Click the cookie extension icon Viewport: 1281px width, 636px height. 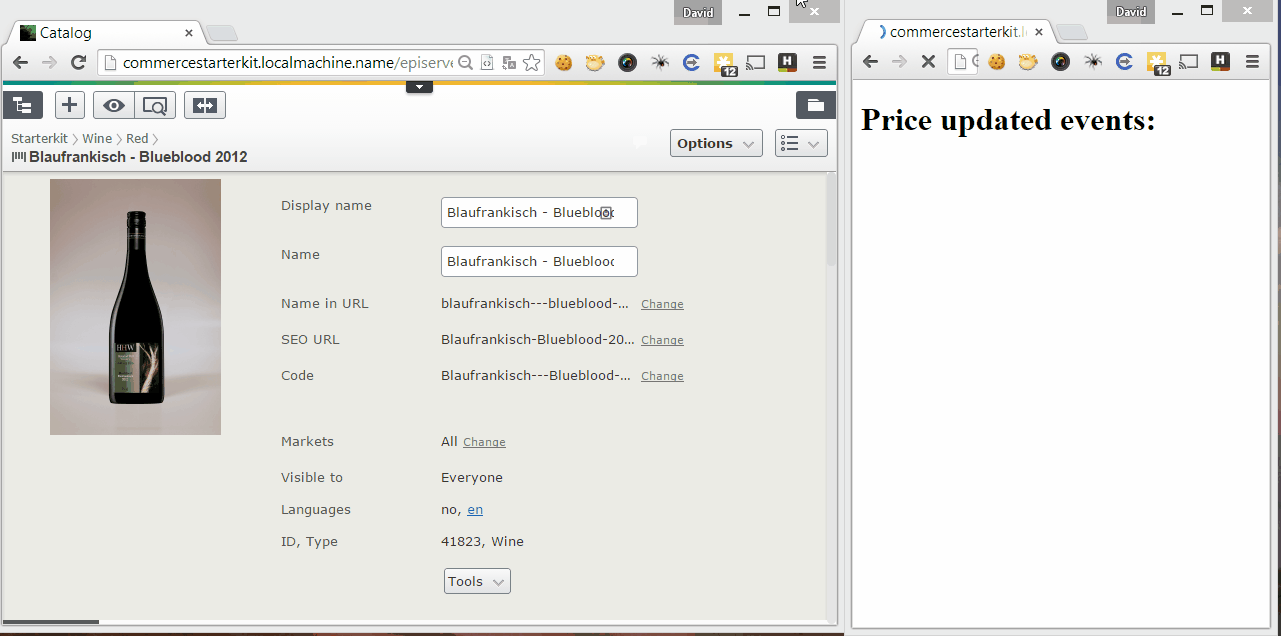[563, 62]
